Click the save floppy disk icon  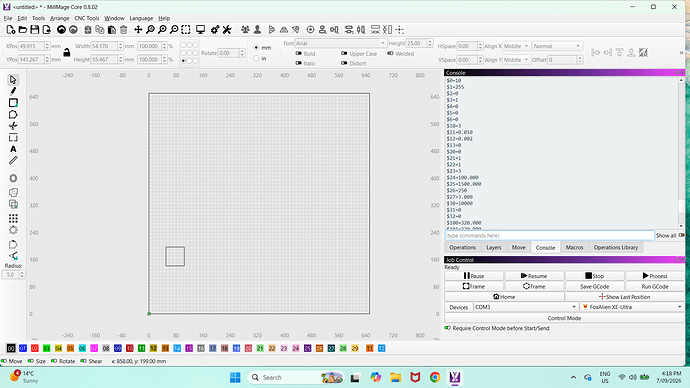(35, 29)
